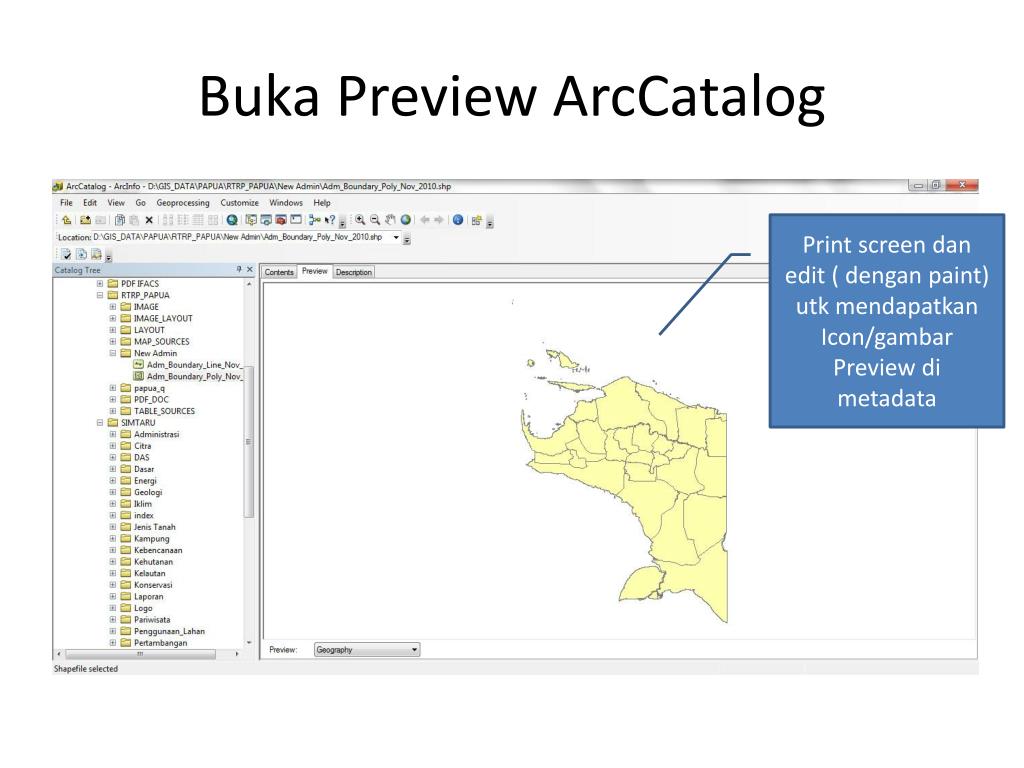Click the Go Back To Previous Extent arrow
Viewport: 1024px width, 768px height.
coord(424,220)
